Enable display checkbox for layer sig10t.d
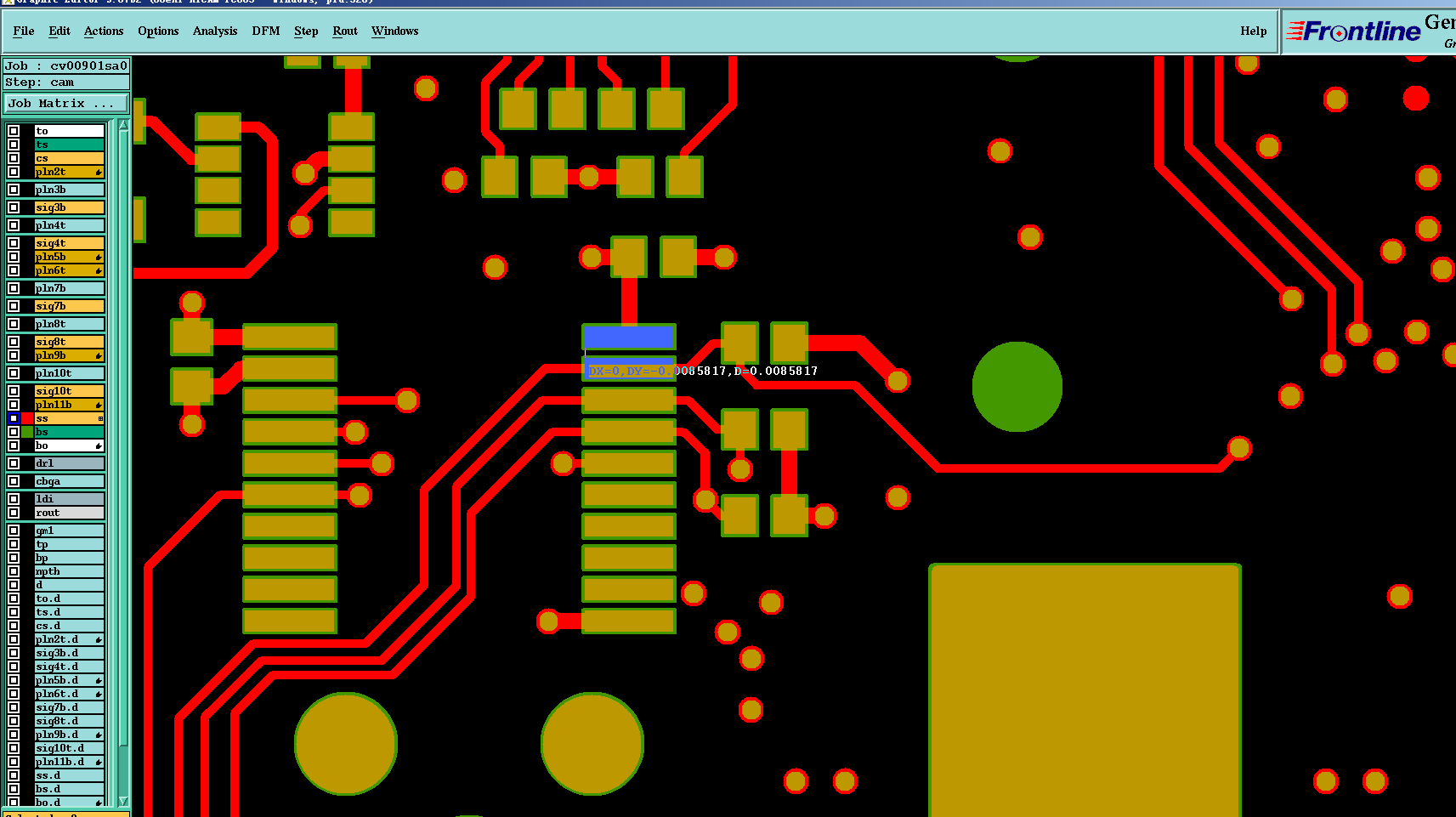This screenshot has width=1456, height=817. tap(14, 748)
